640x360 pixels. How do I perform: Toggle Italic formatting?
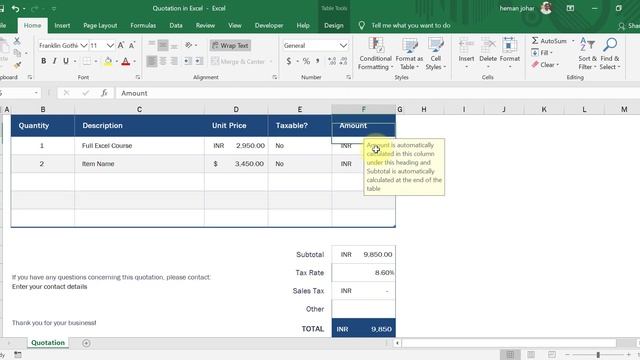(x=54, y=61)
